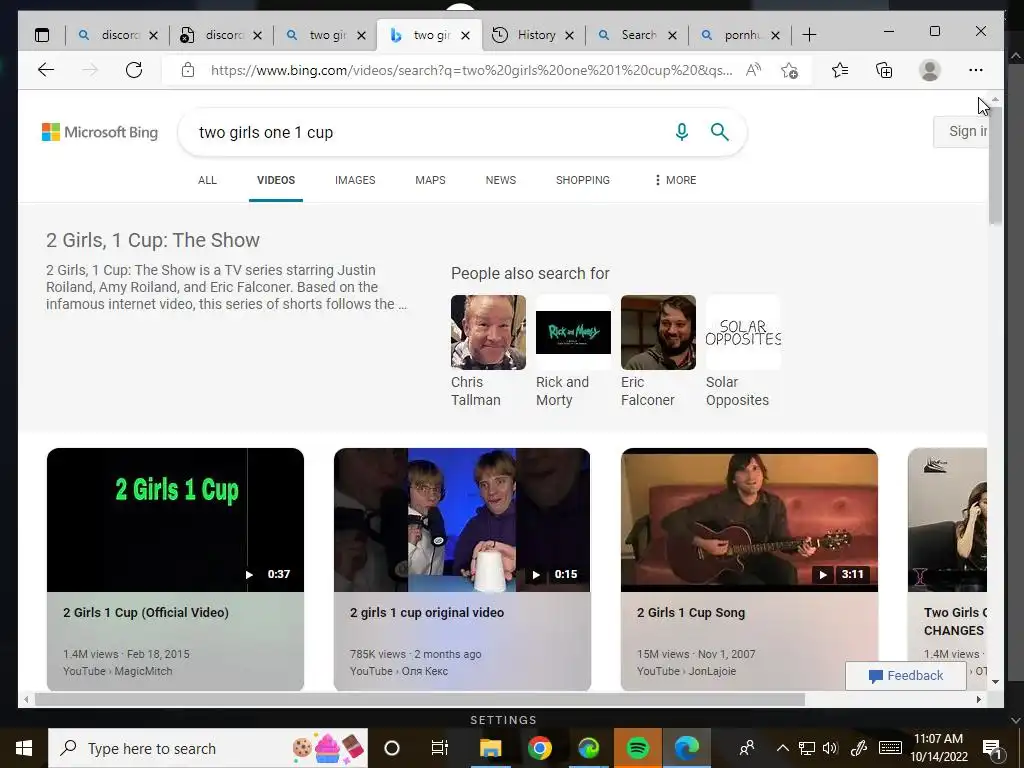Submit search with magnifier icon
Viewport: 1024px width, 768px height.
(x=720, y=132)
